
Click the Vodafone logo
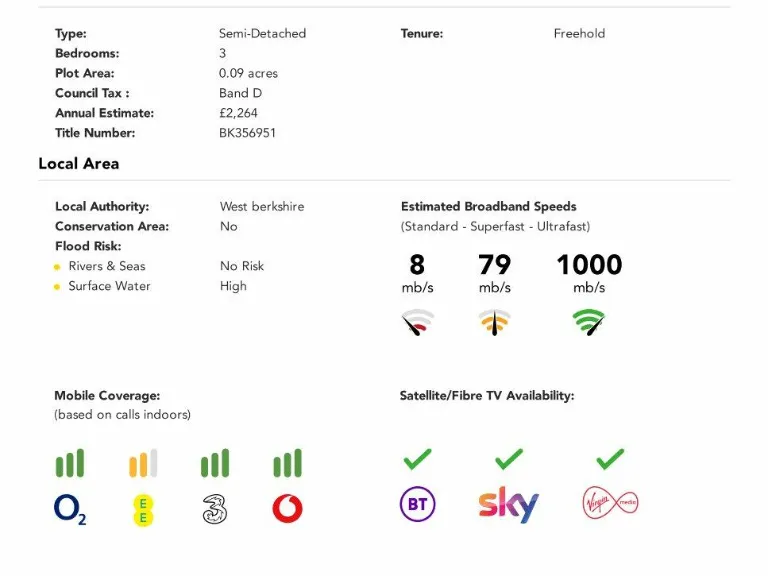287,509
